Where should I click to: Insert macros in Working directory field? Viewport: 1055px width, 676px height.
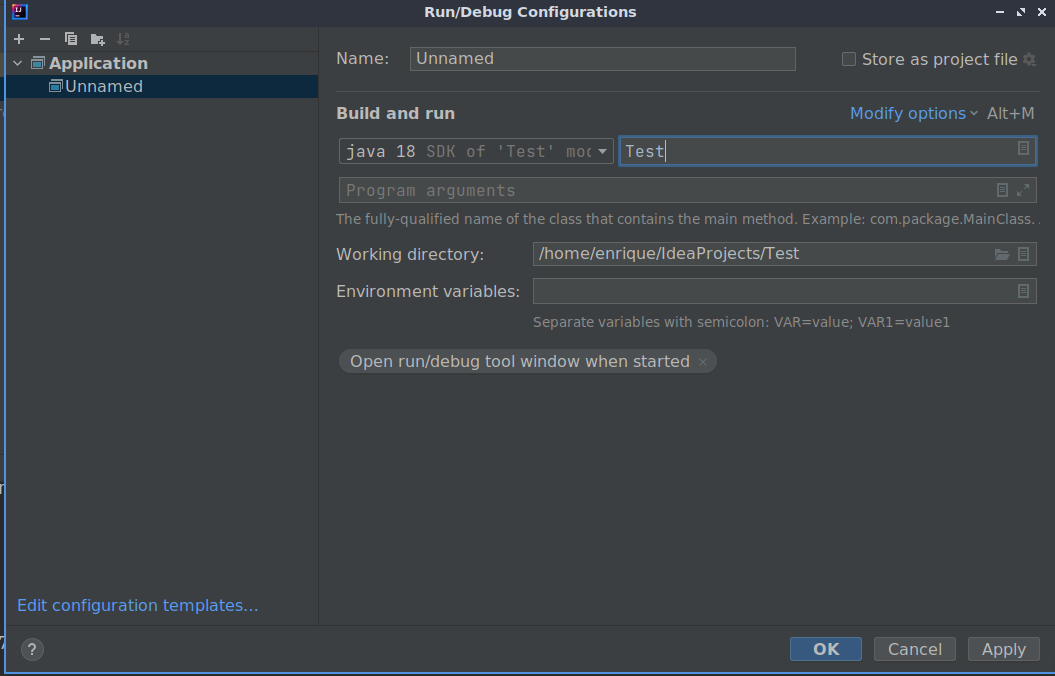tap(1023, 254)
